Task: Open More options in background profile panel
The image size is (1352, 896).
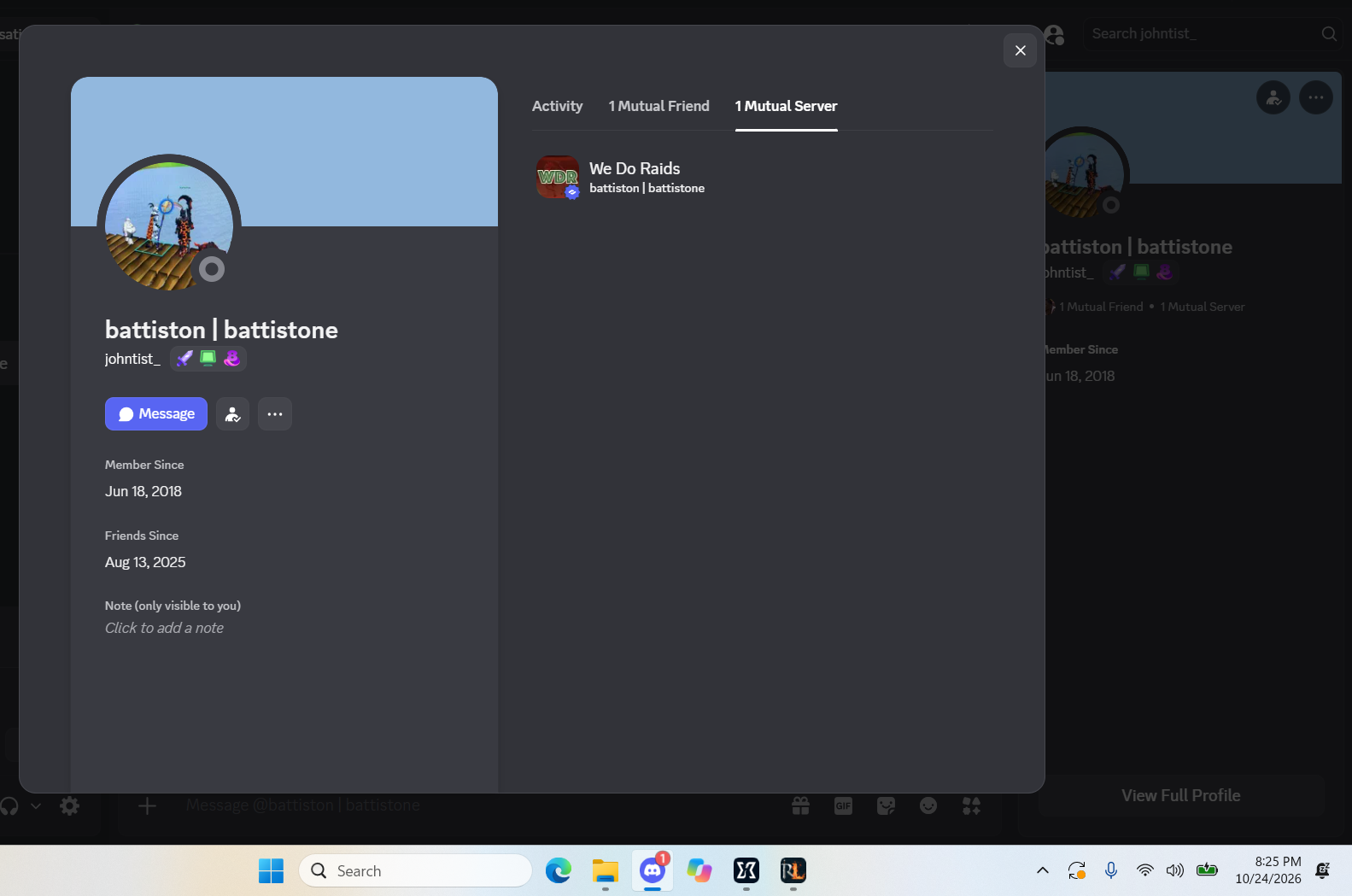Action: [1316, 97]
